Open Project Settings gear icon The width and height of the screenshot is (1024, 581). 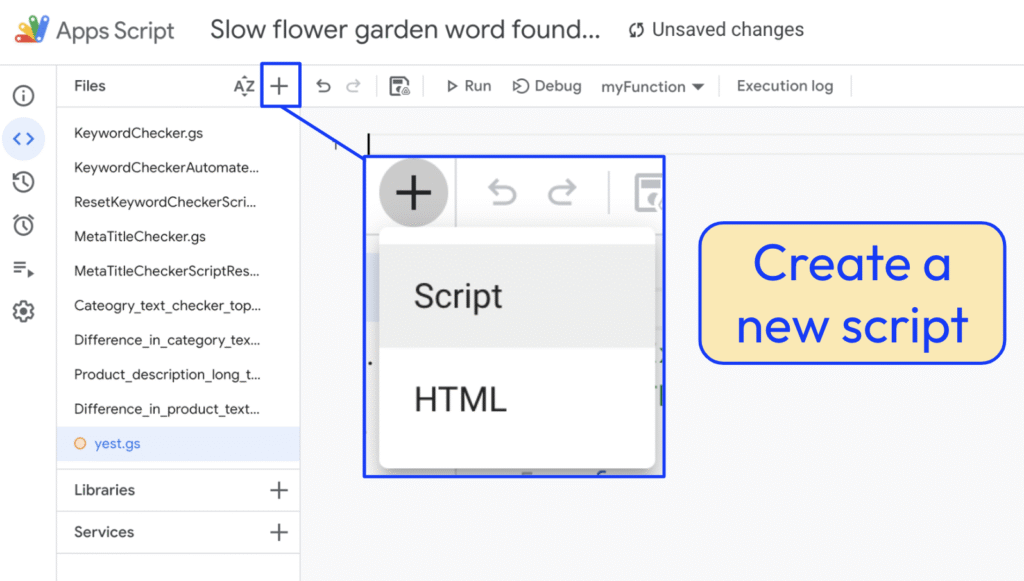[23, 312]
